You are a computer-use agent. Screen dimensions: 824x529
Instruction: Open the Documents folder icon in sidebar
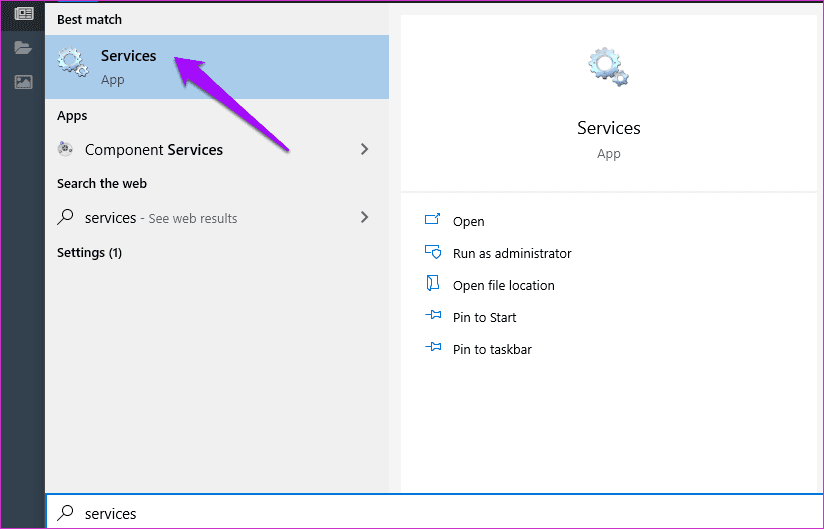pos(23,48)
